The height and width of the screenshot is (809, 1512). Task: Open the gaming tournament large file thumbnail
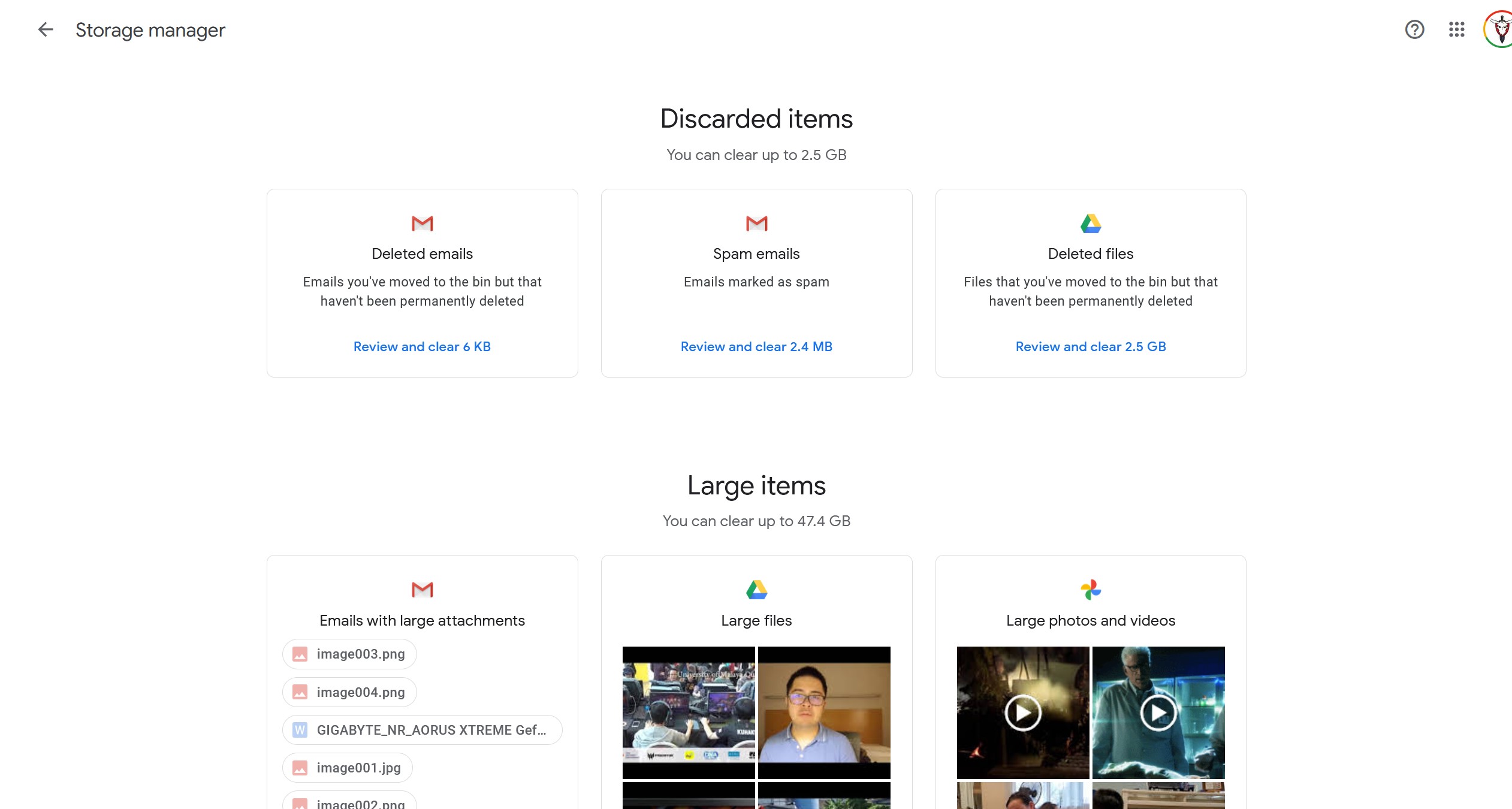point(689,713)
